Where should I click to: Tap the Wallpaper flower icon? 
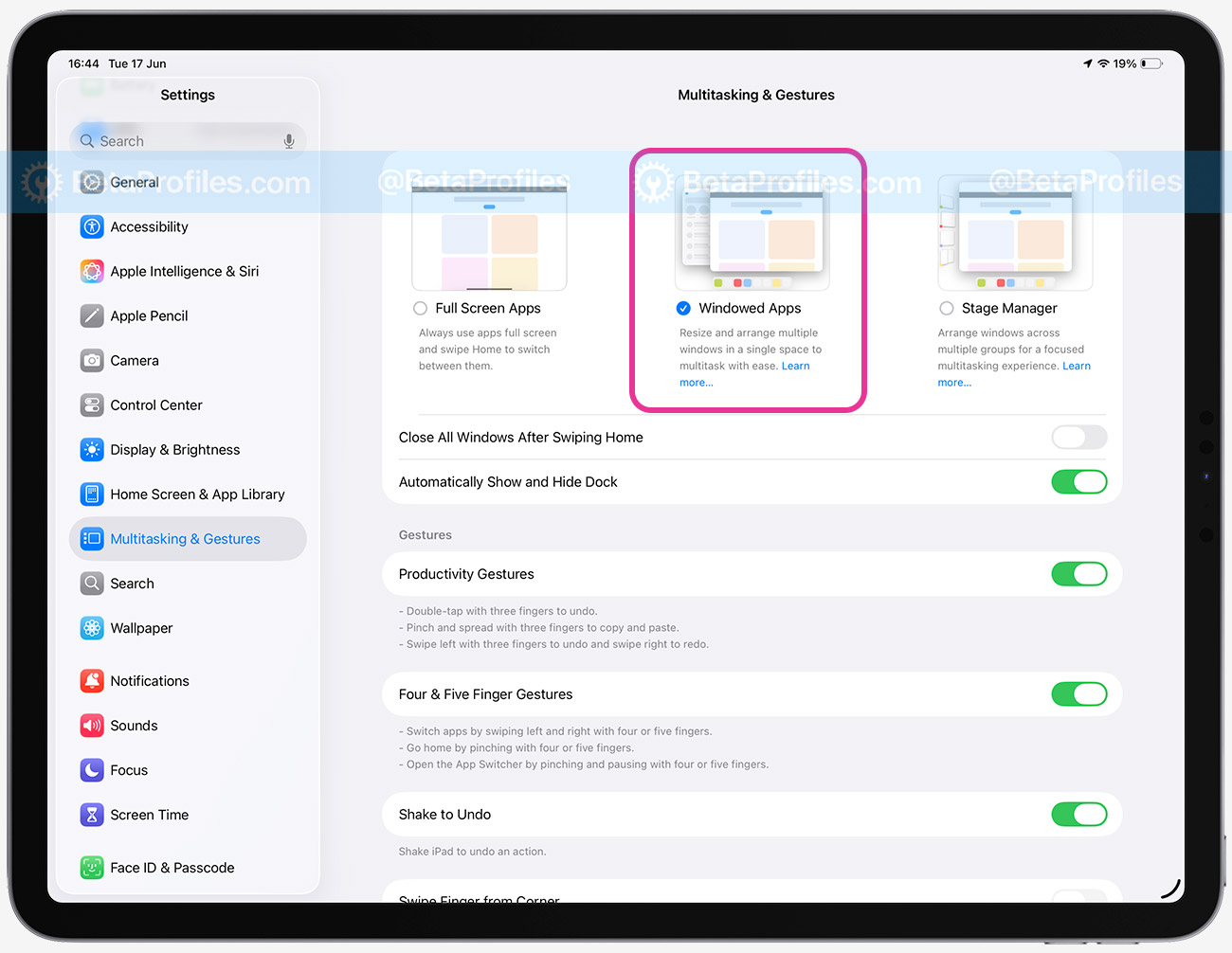coord(92,627)
